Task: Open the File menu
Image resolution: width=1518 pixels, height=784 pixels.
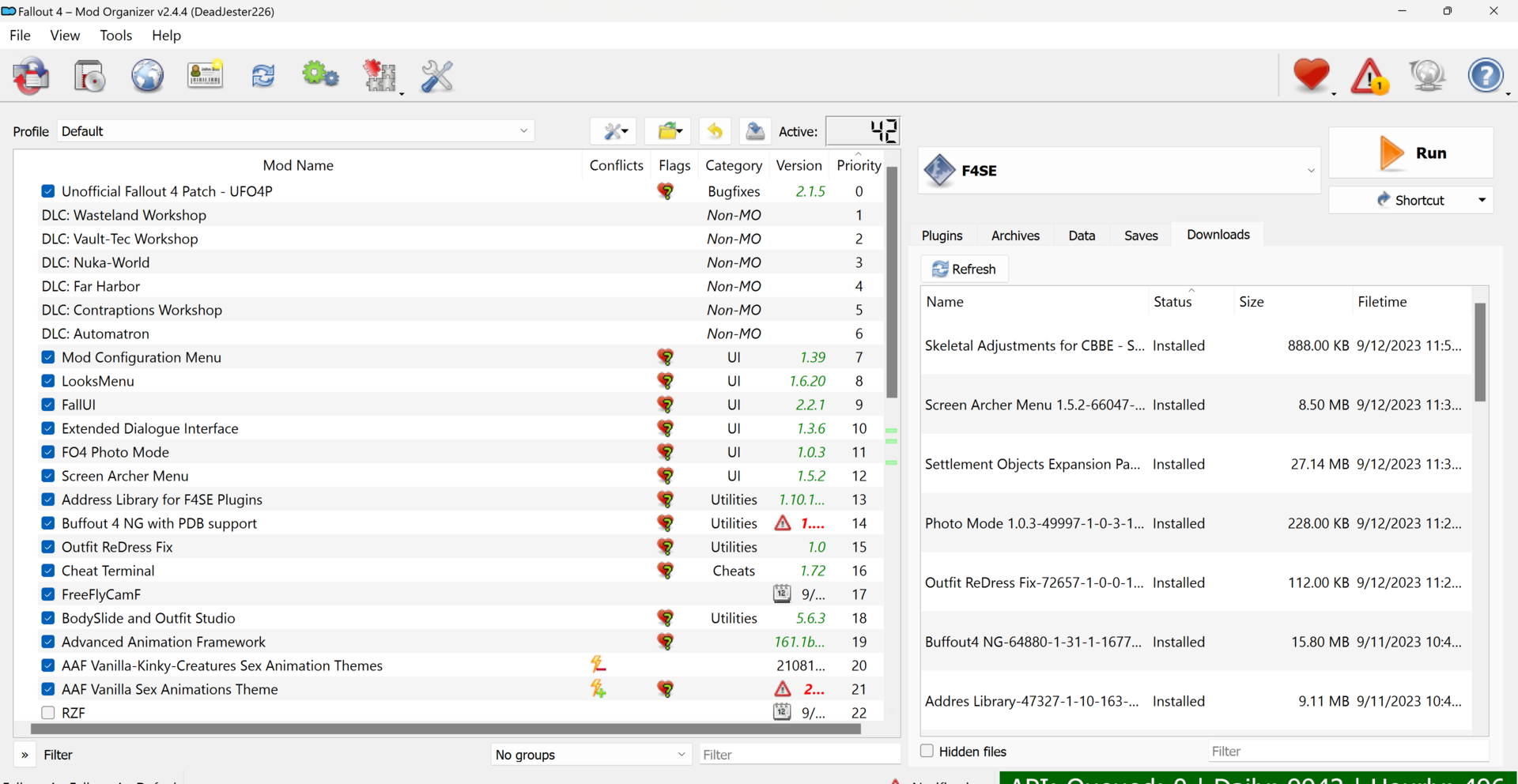Action: [x=20, y=36]
